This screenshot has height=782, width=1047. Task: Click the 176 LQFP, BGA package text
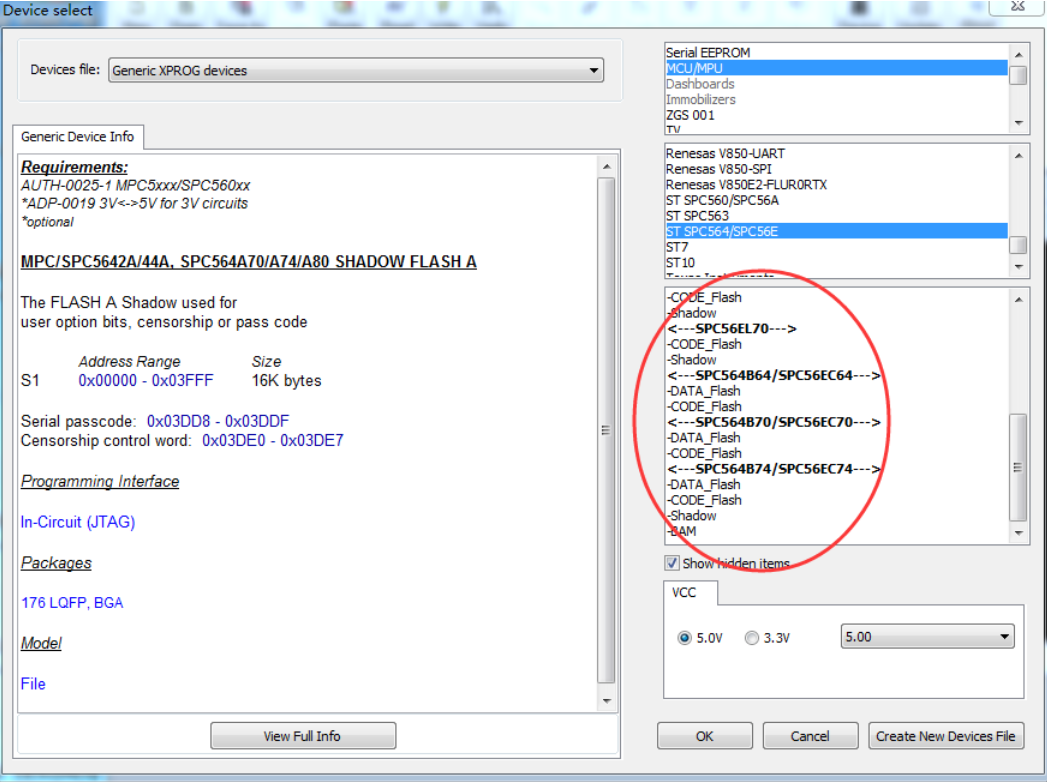click(72, 602)
